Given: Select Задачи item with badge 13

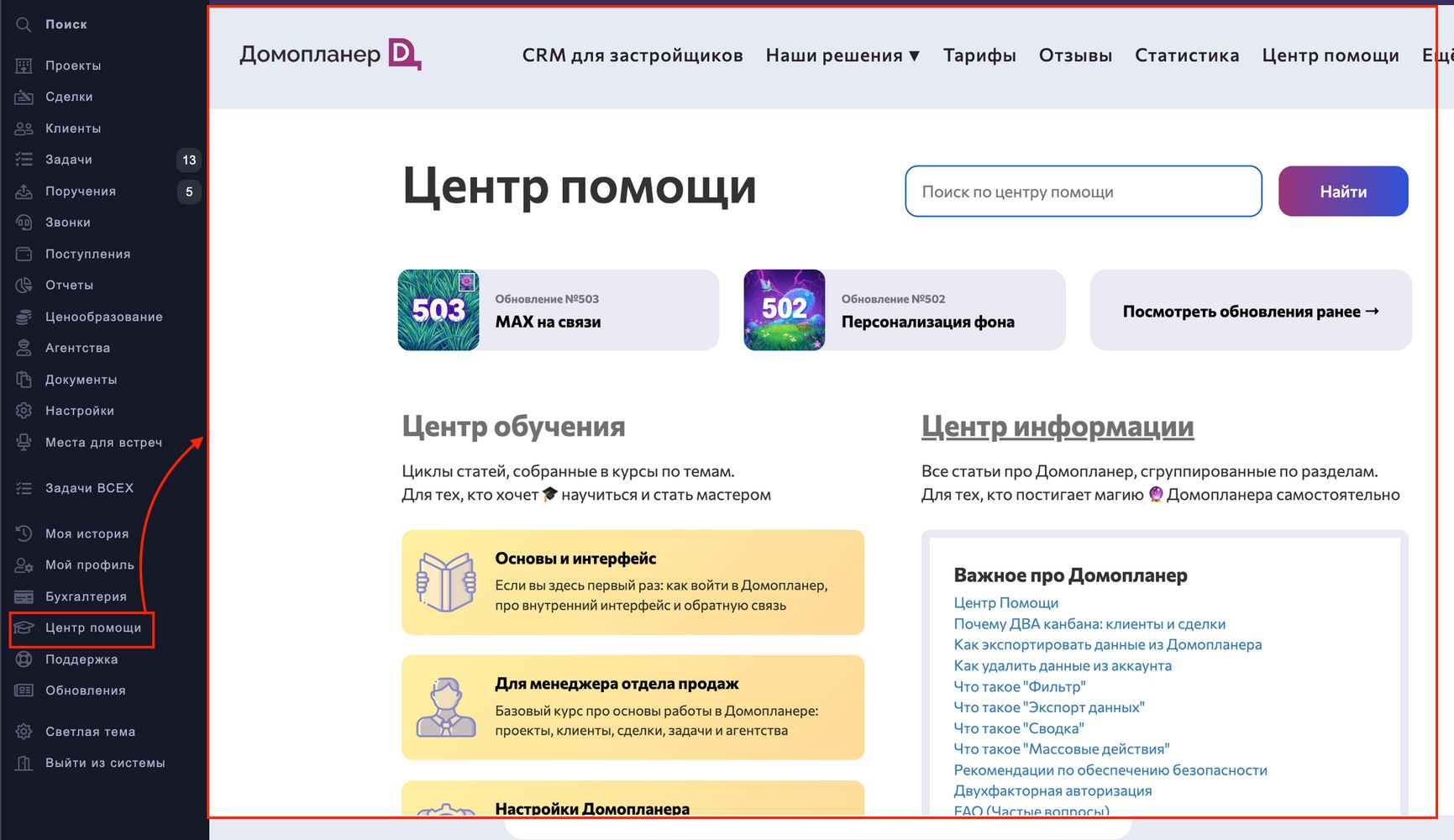Looking at the screenshot, I should tap(105, 160).
